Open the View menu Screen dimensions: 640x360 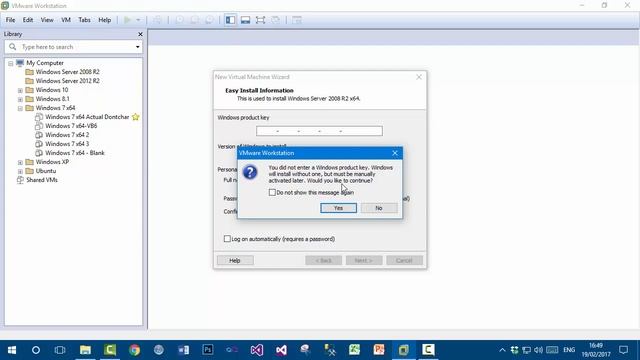[47, 20]
